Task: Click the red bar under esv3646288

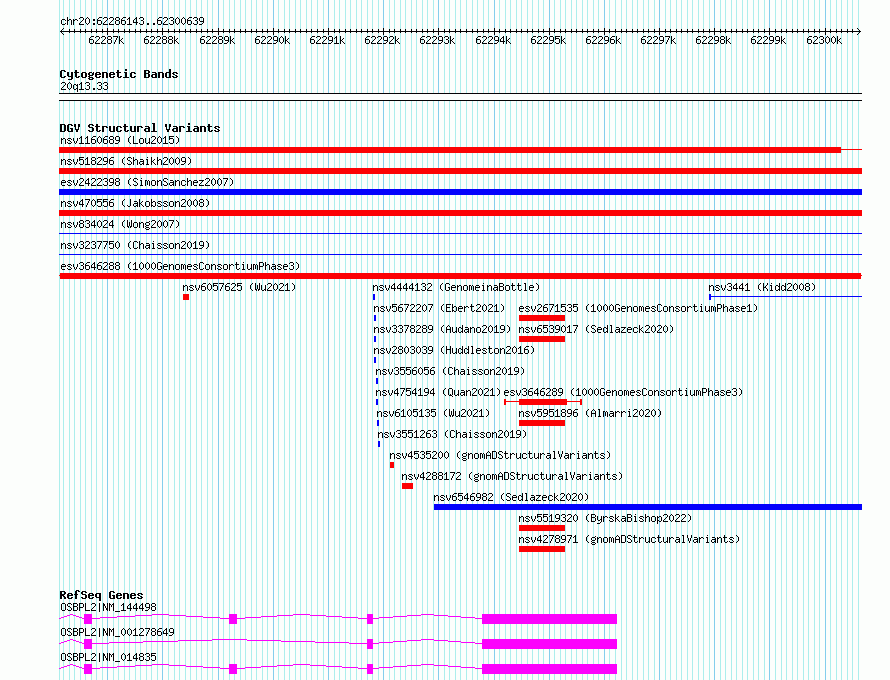Action: click(460, 276)
